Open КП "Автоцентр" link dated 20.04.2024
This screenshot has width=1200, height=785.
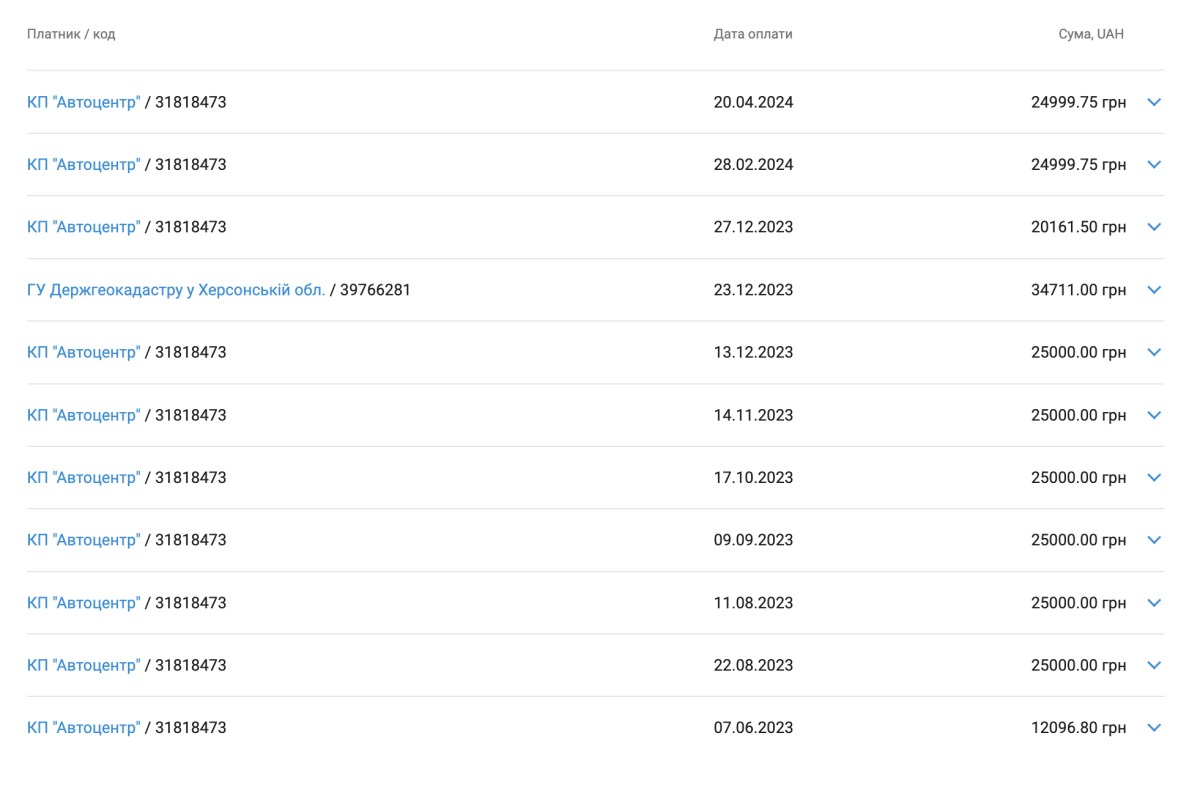tap(83, 102)
